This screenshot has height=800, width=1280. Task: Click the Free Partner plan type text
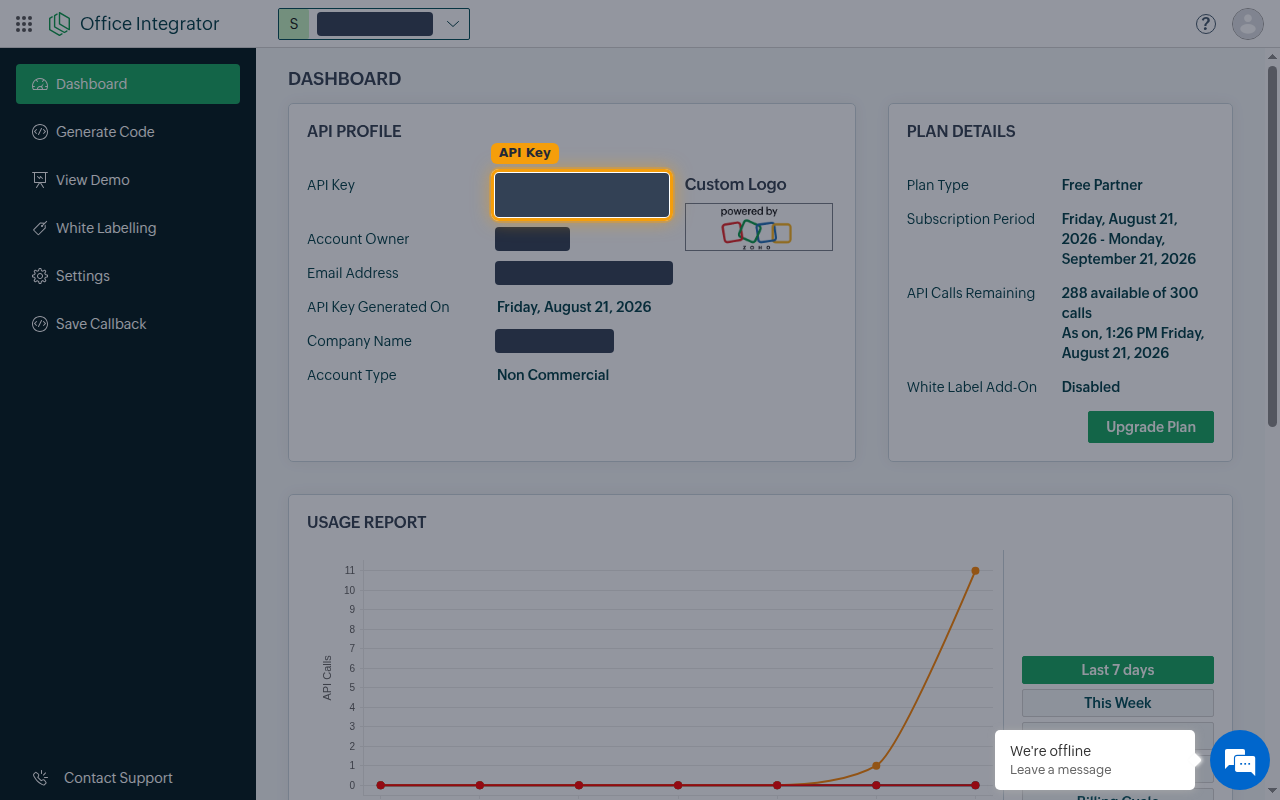point(1102,185)
